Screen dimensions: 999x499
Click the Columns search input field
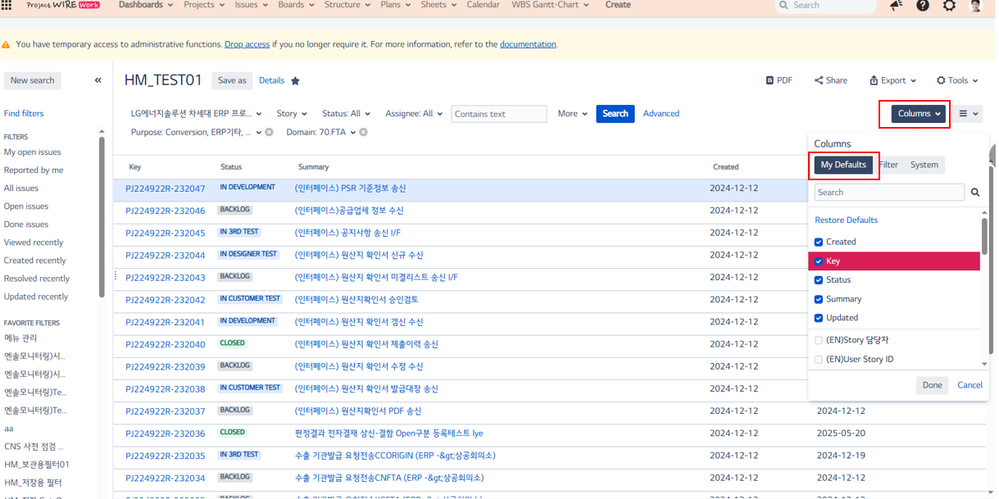[x=889, y=192]
